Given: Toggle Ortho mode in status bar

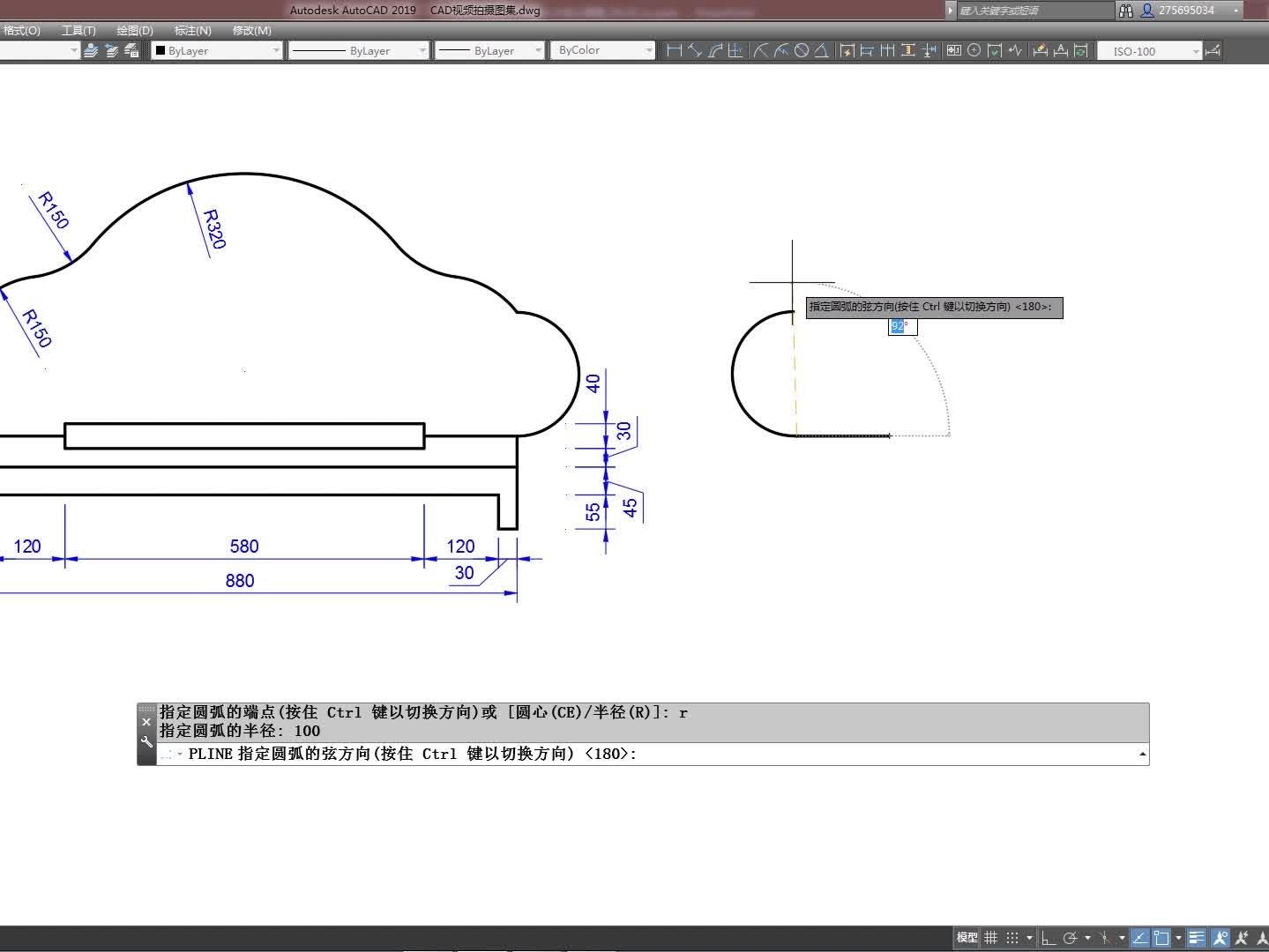Looking at the screenshot, I should (1049, 938).
